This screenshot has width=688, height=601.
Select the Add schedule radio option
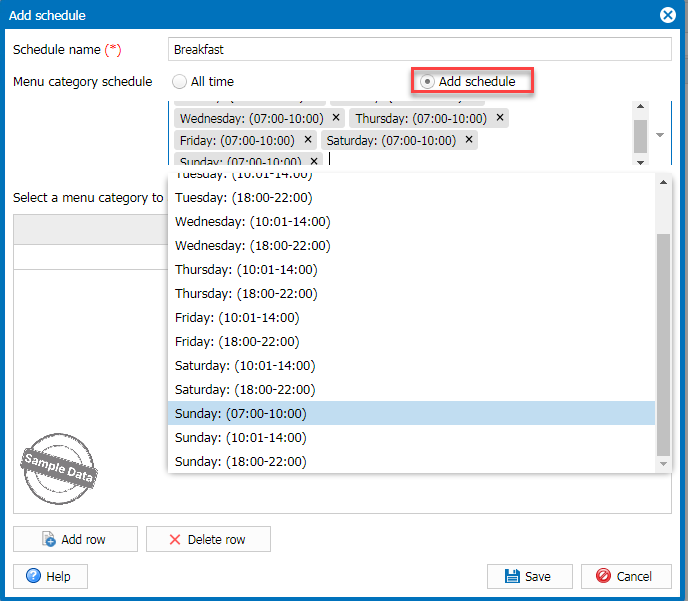428,81
